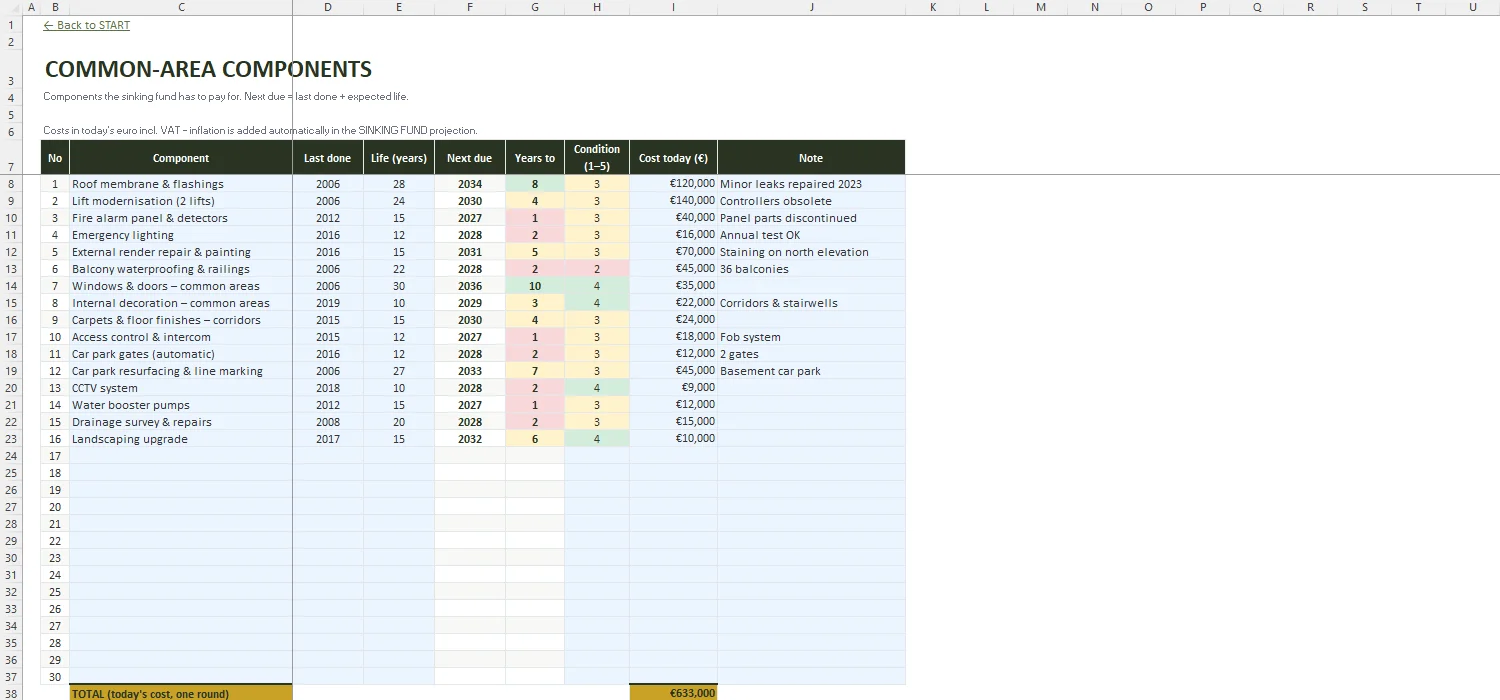Select column D header
Image resolution: width=1500 pixels, height=700 pixels.
[x=328, y=7]
